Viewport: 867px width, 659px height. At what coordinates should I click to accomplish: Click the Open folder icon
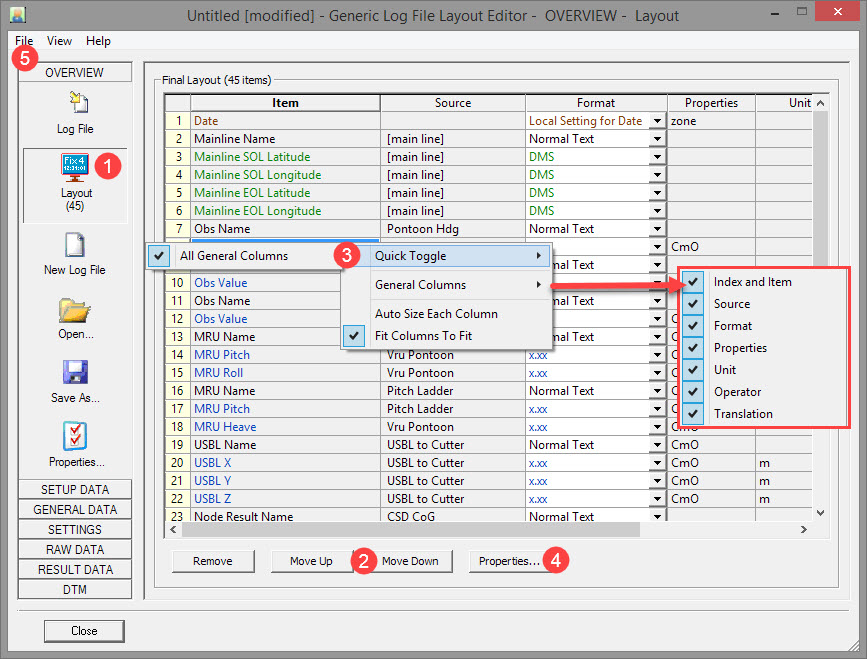[x=75, y=309]
